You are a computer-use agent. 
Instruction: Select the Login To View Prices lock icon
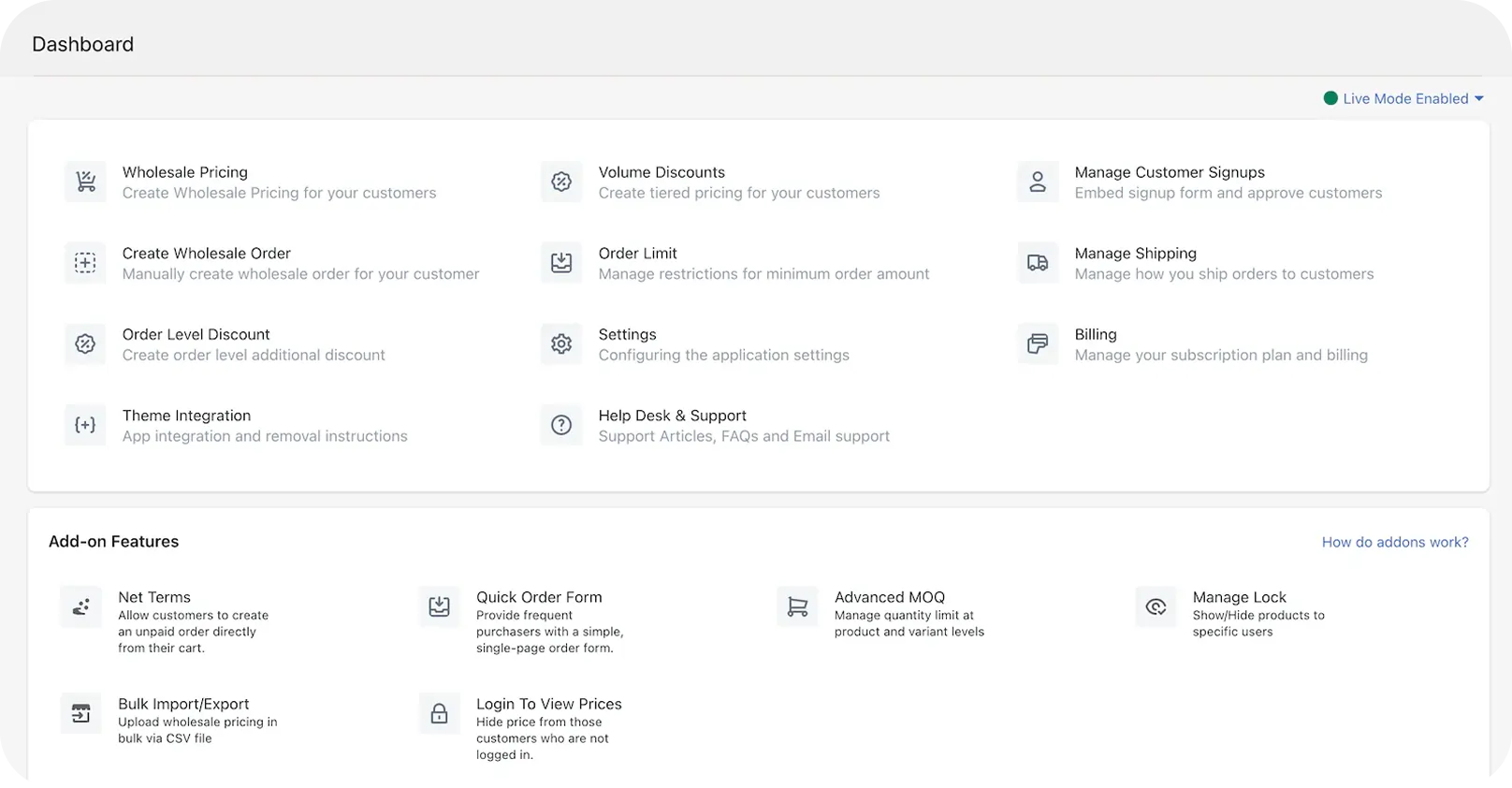click(x=439, y=714)
